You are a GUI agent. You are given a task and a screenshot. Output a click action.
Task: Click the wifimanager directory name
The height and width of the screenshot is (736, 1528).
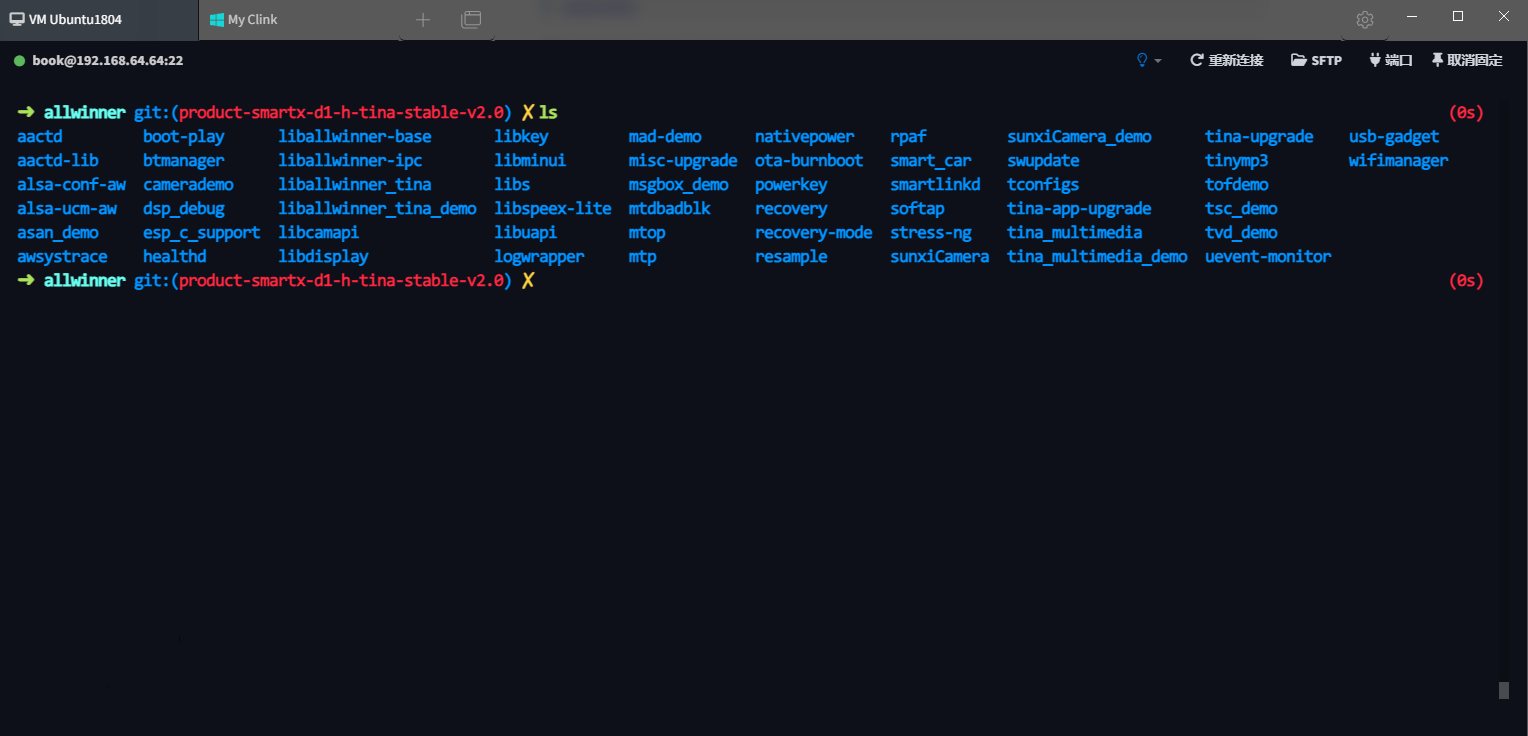point(1398,161)
